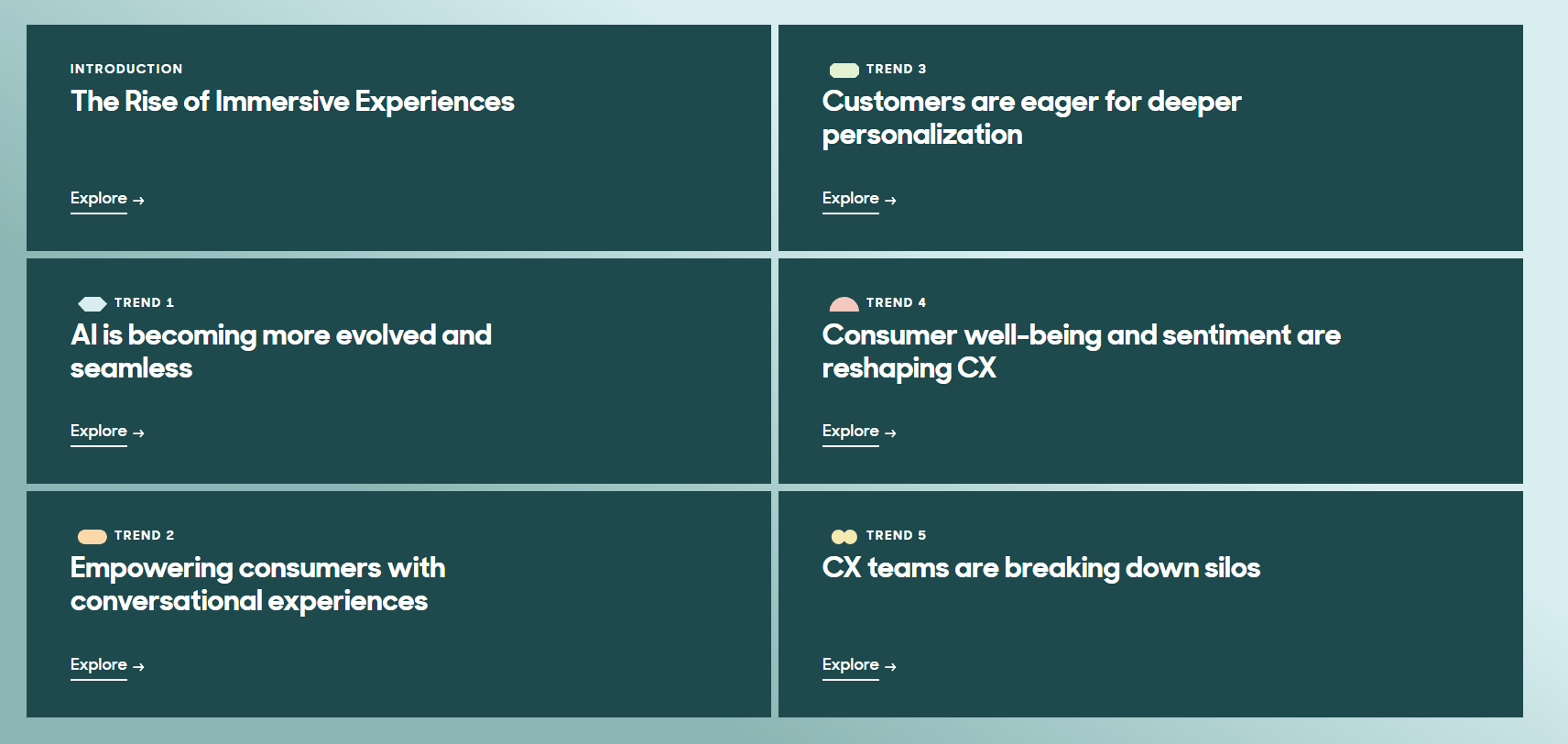This screenshot has width=1568, height=744.
Task: Click "The Rise of Immersive Experiences" heading
Action: coord(292,101)
